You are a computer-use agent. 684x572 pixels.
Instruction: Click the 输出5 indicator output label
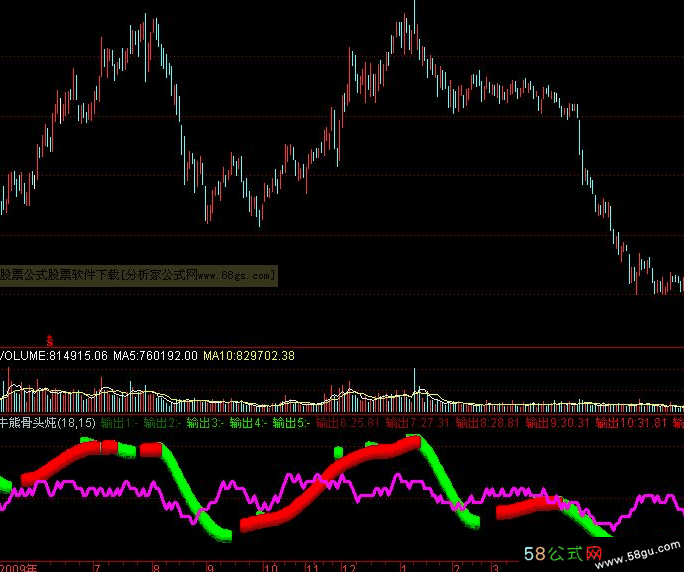coord(291,424)
